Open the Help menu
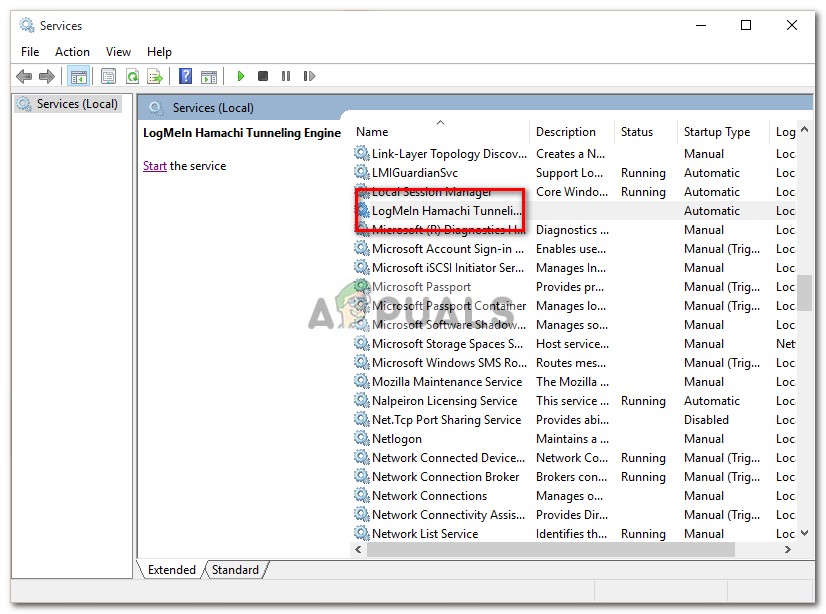The width and height of the screenshot is (826, 614). click(159, 52)
